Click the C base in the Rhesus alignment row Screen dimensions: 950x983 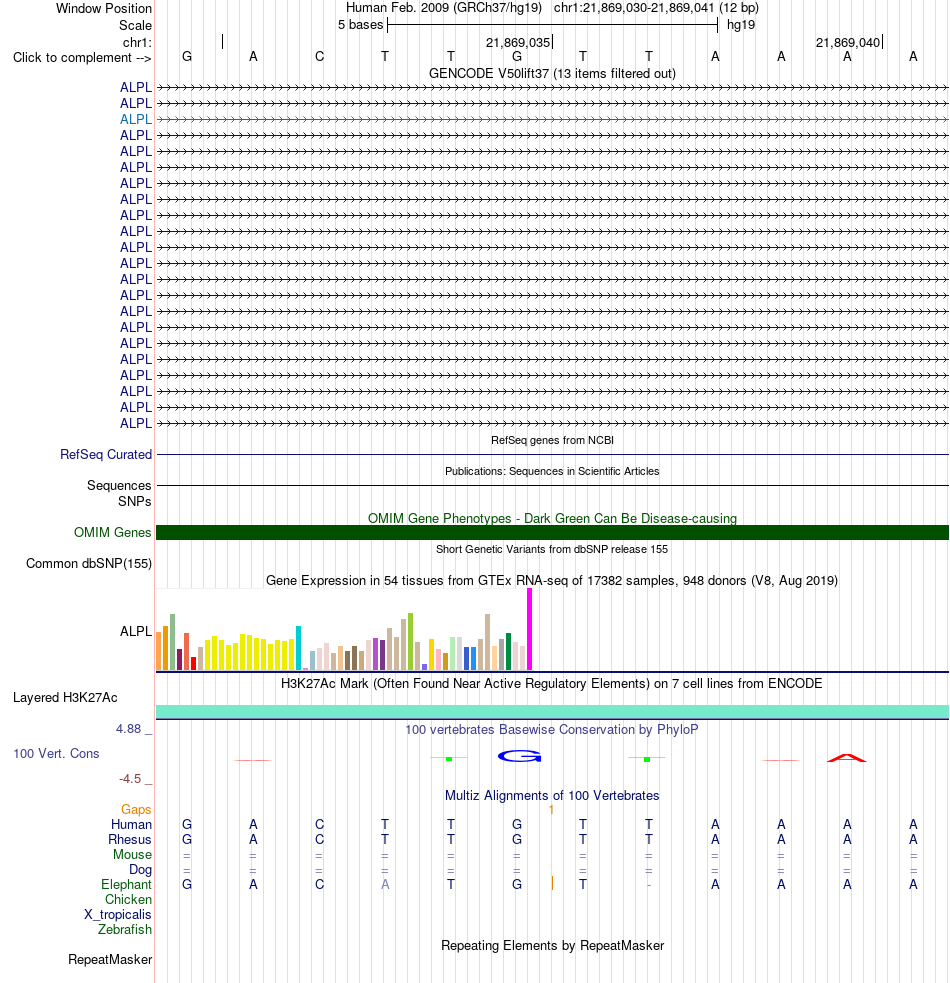pos(319,839)
